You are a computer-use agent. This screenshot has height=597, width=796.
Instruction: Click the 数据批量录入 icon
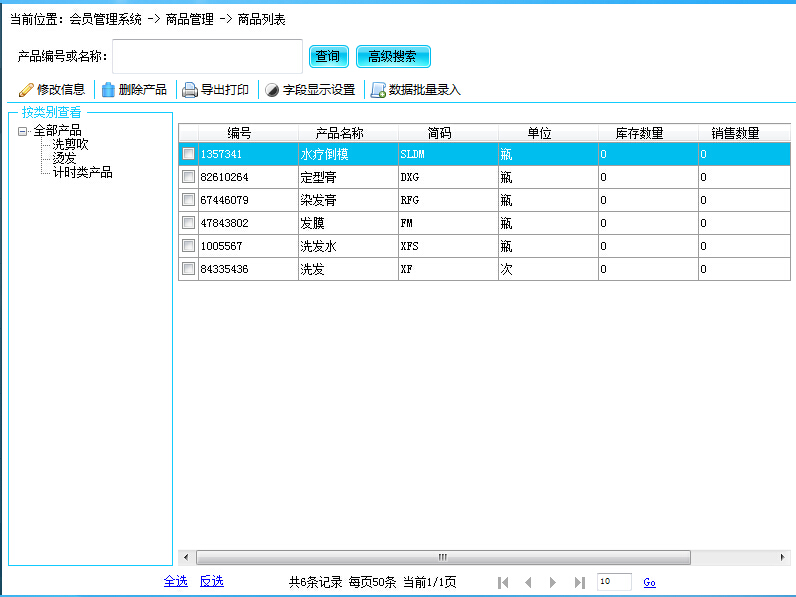pyautogui.click(x=378, y=90)
